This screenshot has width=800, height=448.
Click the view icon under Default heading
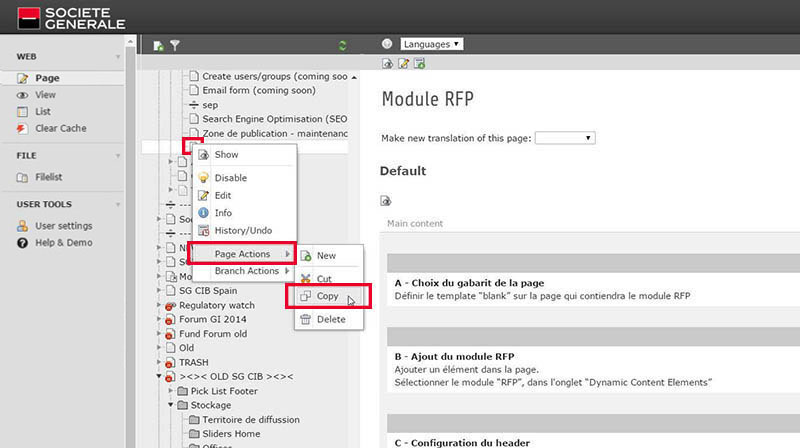click(386, 201)
